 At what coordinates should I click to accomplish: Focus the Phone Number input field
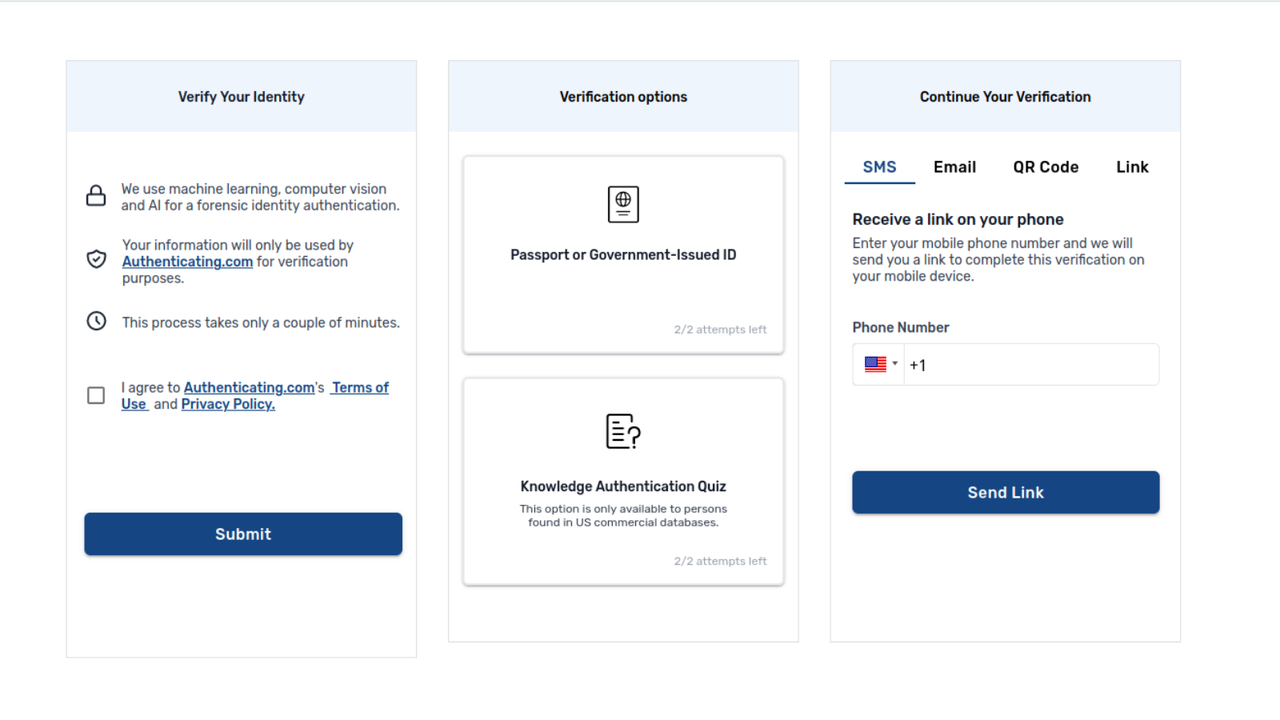[x=1031, y=365]
